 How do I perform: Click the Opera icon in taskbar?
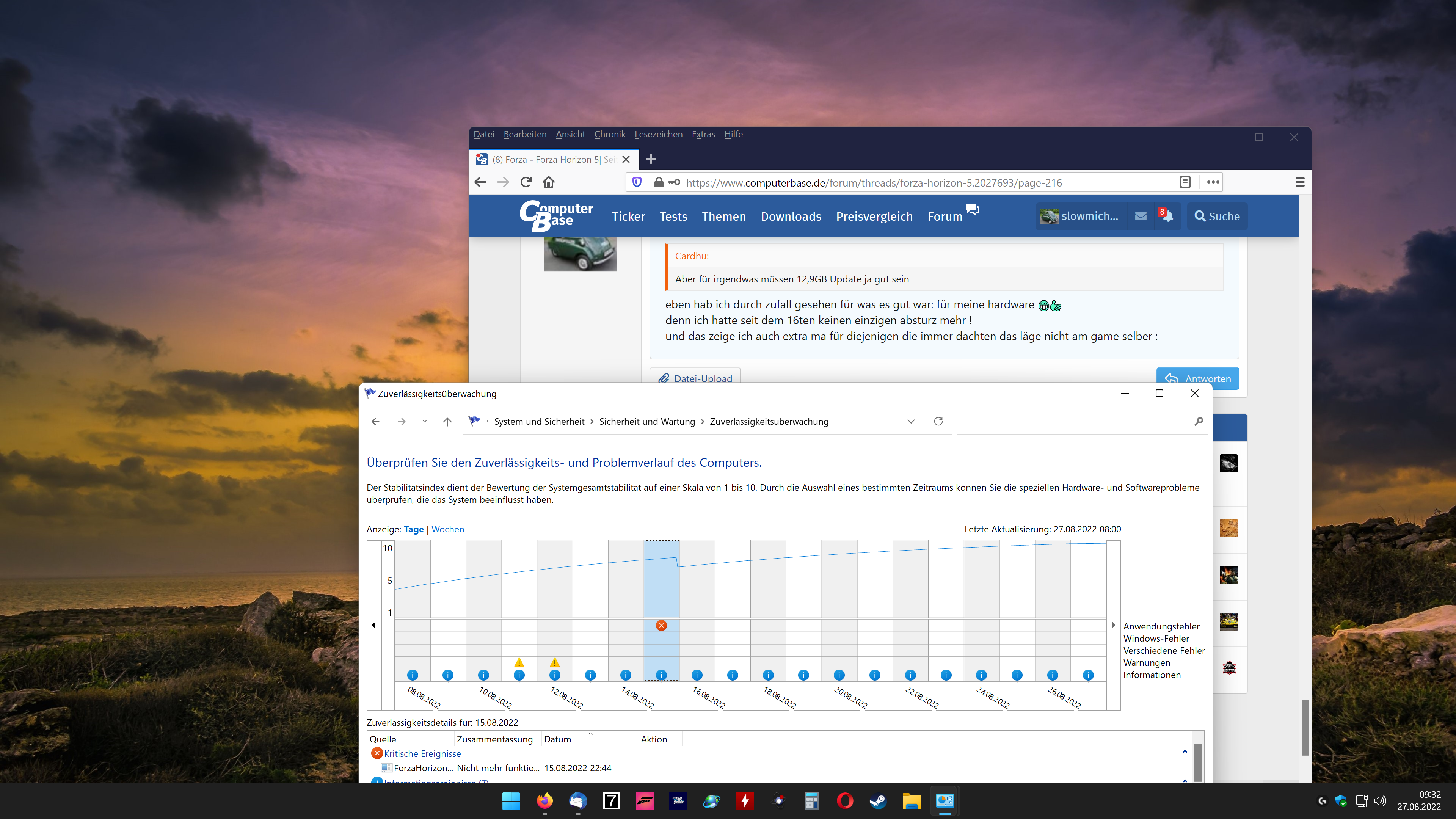(x=844, y=800)
